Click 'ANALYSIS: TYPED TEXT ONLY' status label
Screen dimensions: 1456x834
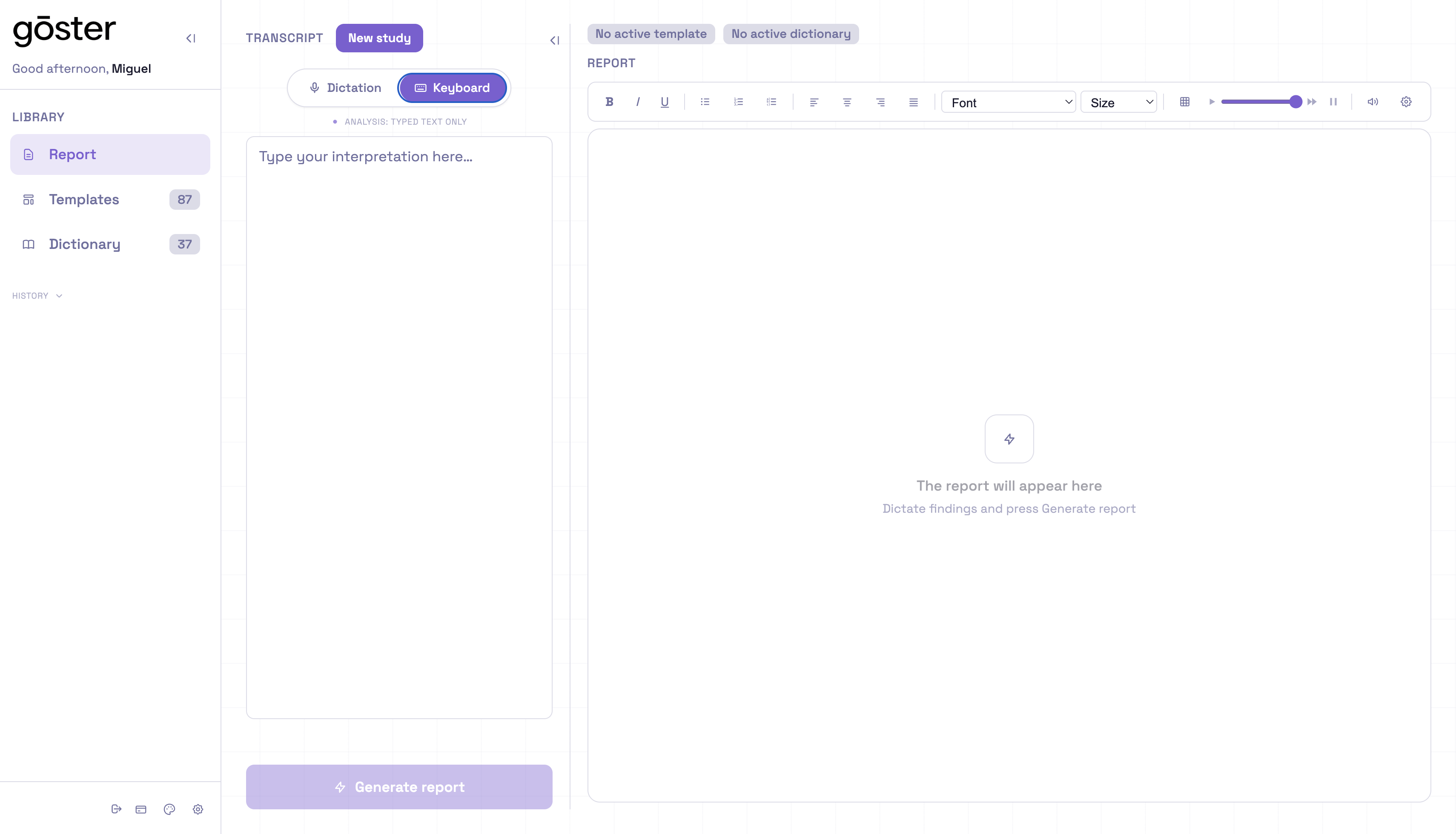405,121
